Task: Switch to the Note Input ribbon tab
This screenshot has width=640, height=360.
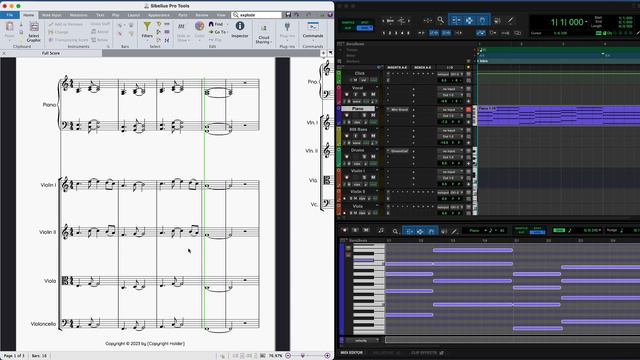Action: [51, 15]
